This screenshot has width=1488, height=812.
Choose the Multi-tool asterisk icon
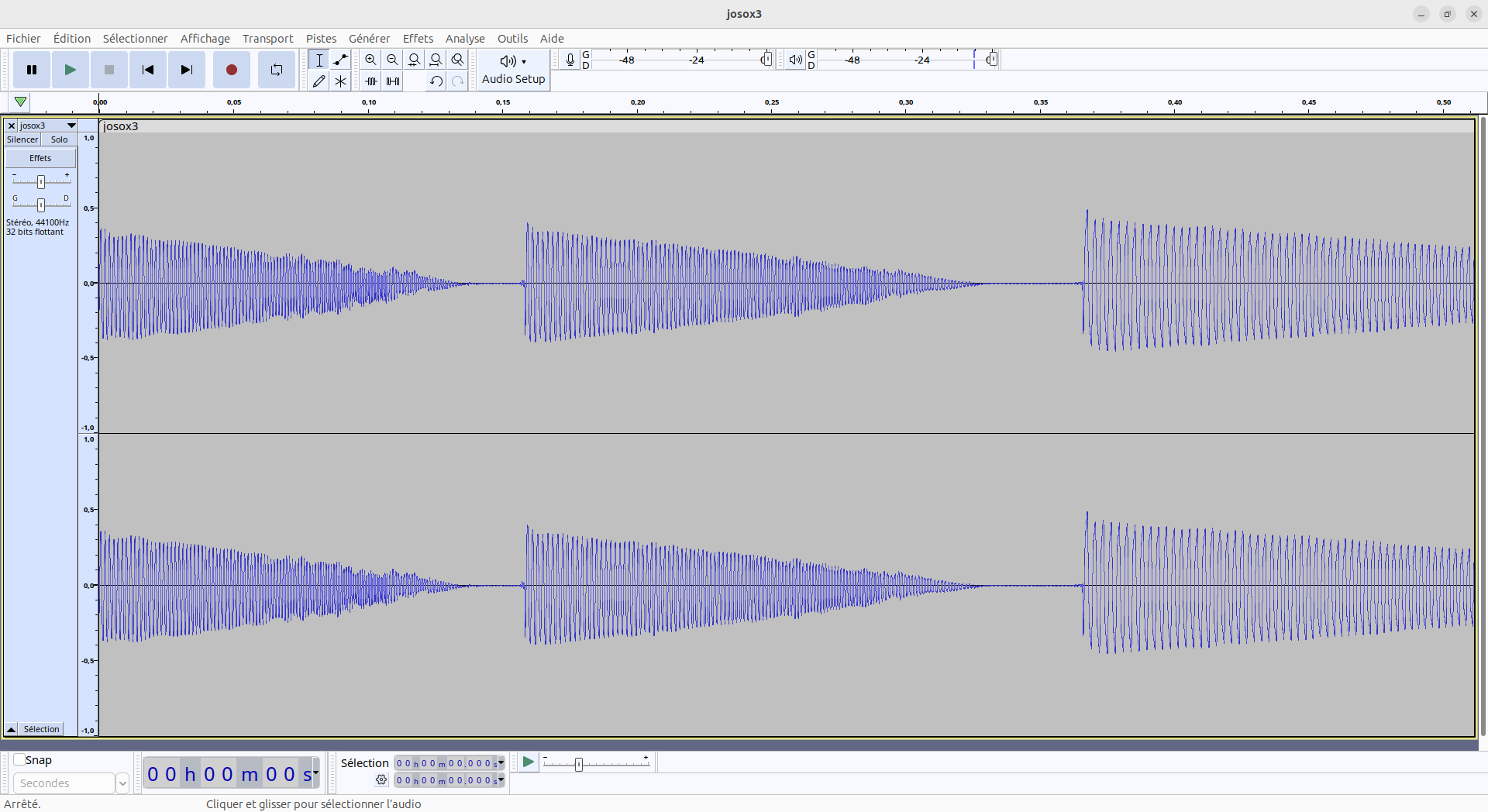coord(340,81)
